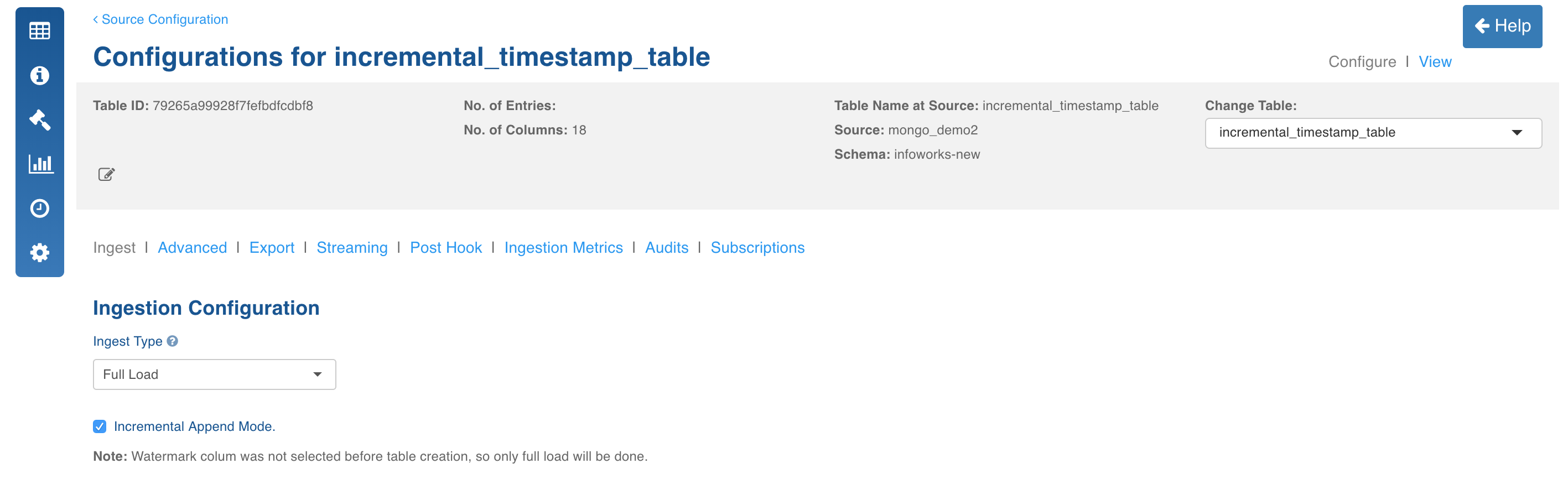
Task: Open the settings gear sidebar icon
Action: pyautogui.click(x=40, y=253)
